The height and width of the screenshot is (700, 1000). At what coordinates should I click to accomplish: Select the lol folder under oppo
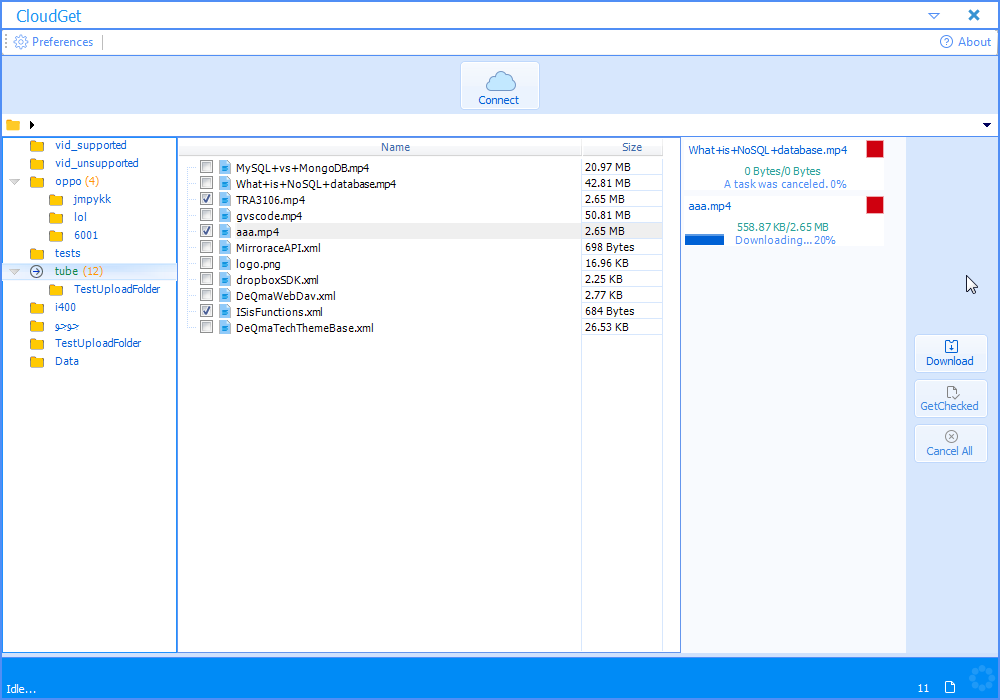tap(80, 217)
